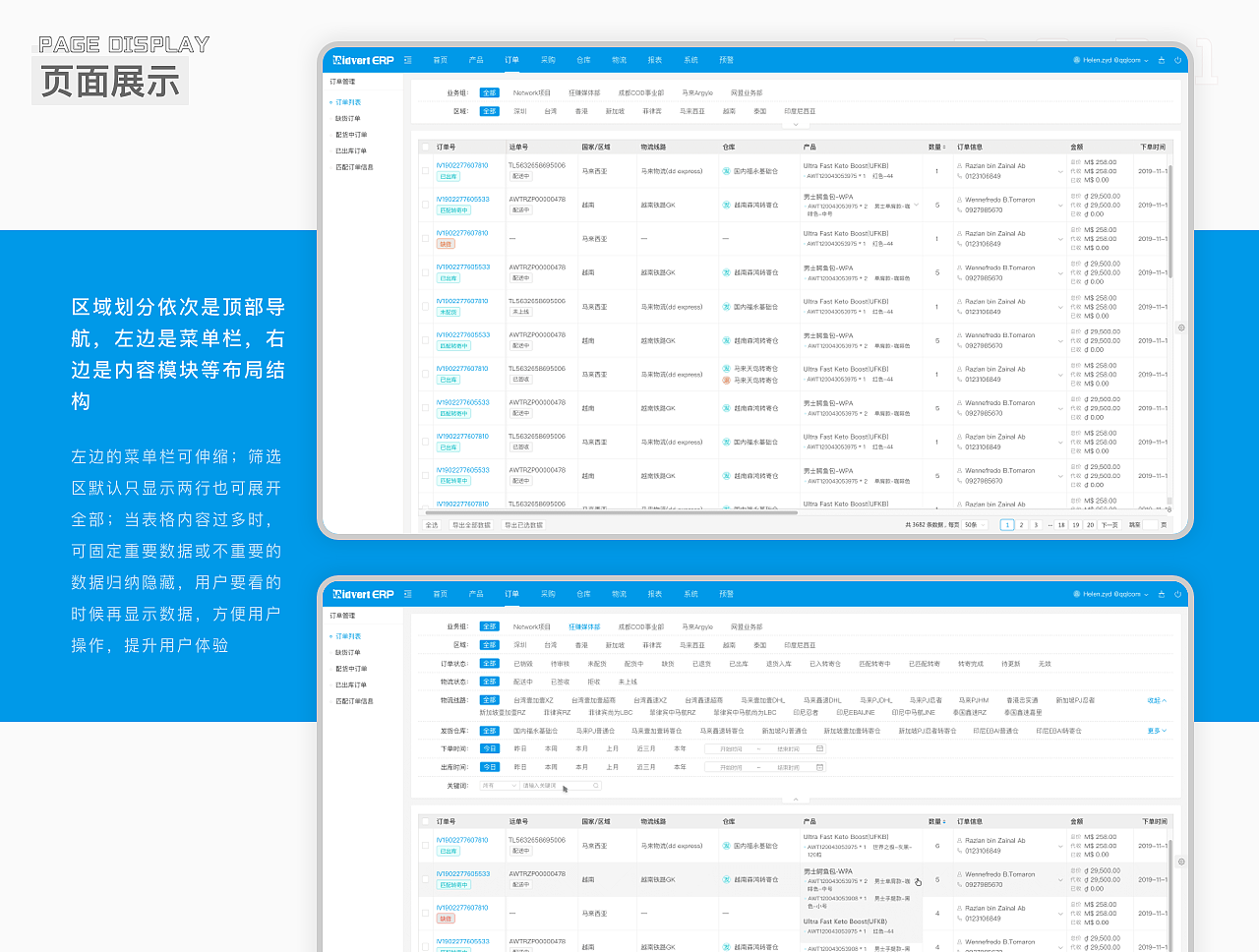Select 近三月 in 出库时间 row
Image resolution: width=1259 pixels, height=952 pixels.
645,767
